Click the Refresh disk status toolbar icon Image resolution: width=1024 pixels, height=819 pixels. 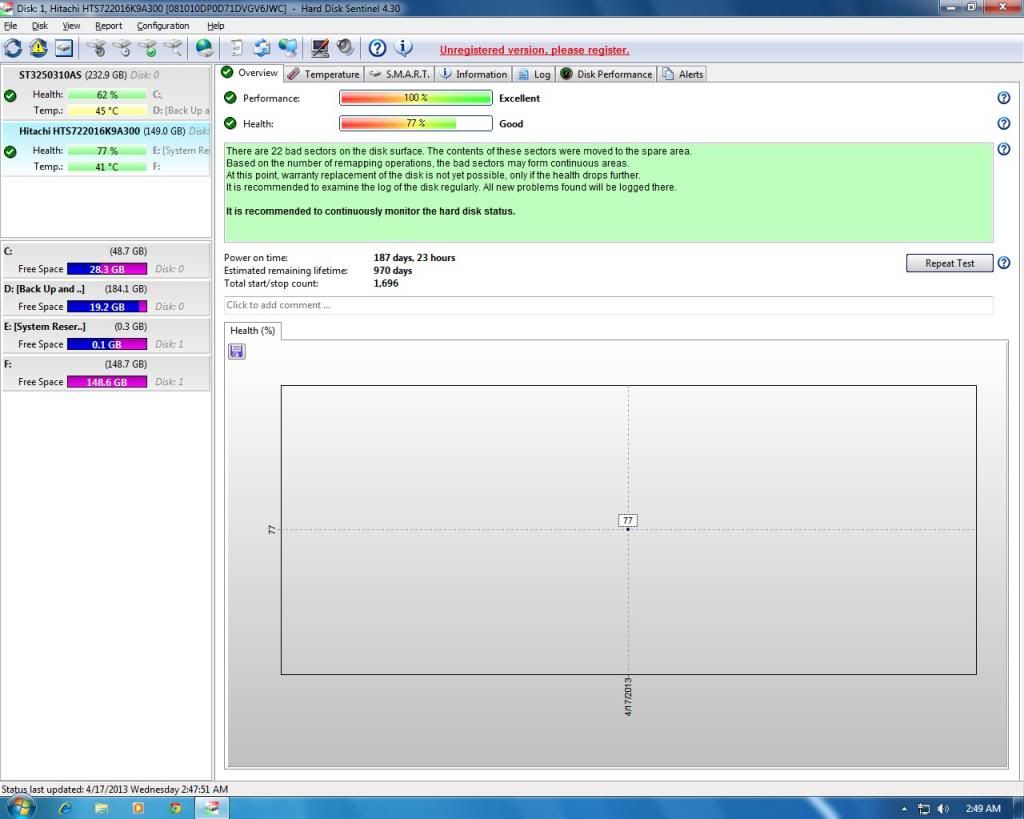click(x=13, y=48)
